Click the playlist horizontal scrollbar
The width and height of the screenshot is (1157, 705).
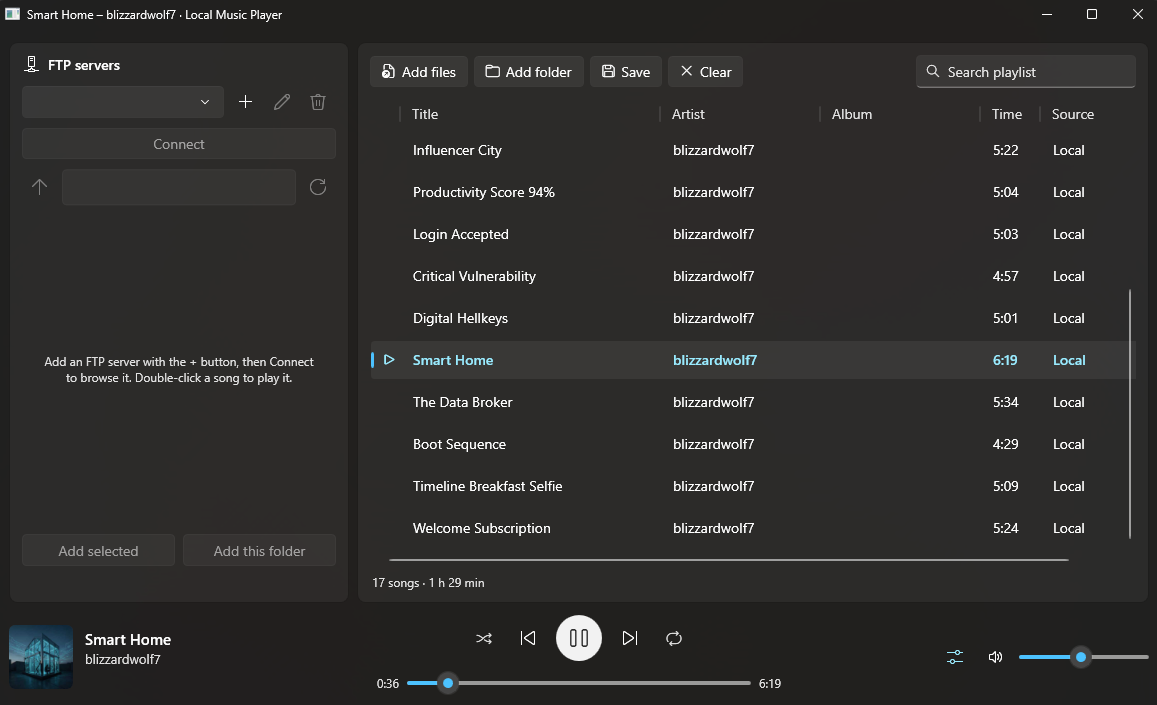point(728,560)
